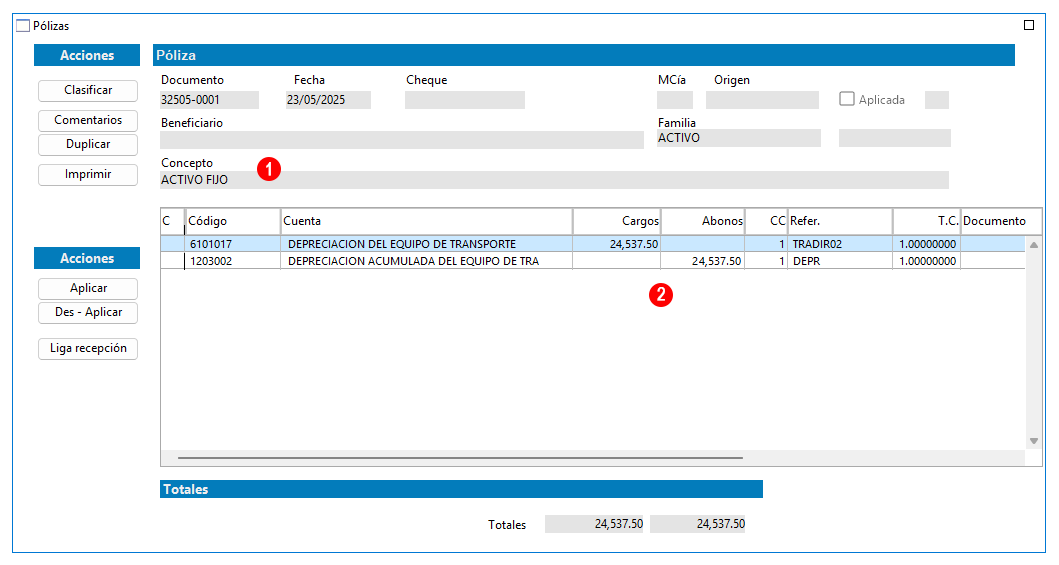Click the 24,537.50 cargo cell in row 6101017
This screenshot has height=565, width=1059.
pyautogui.click(x=617, y=244)
